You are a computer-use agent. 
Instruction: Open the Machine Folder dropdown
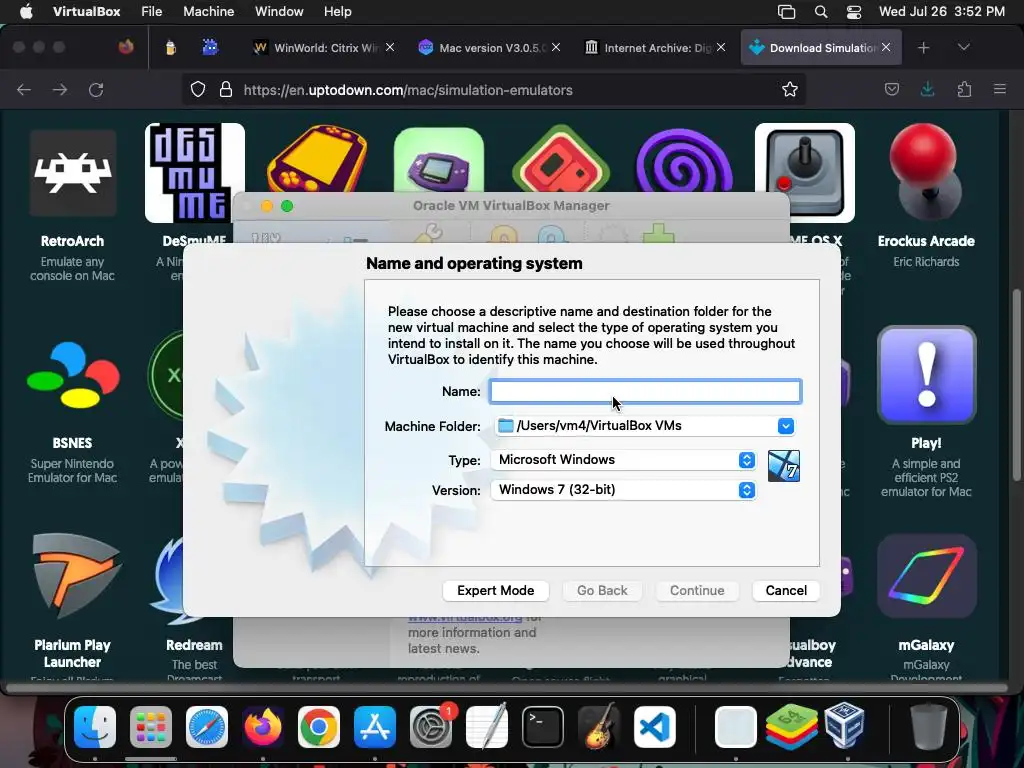coord(786,426)
